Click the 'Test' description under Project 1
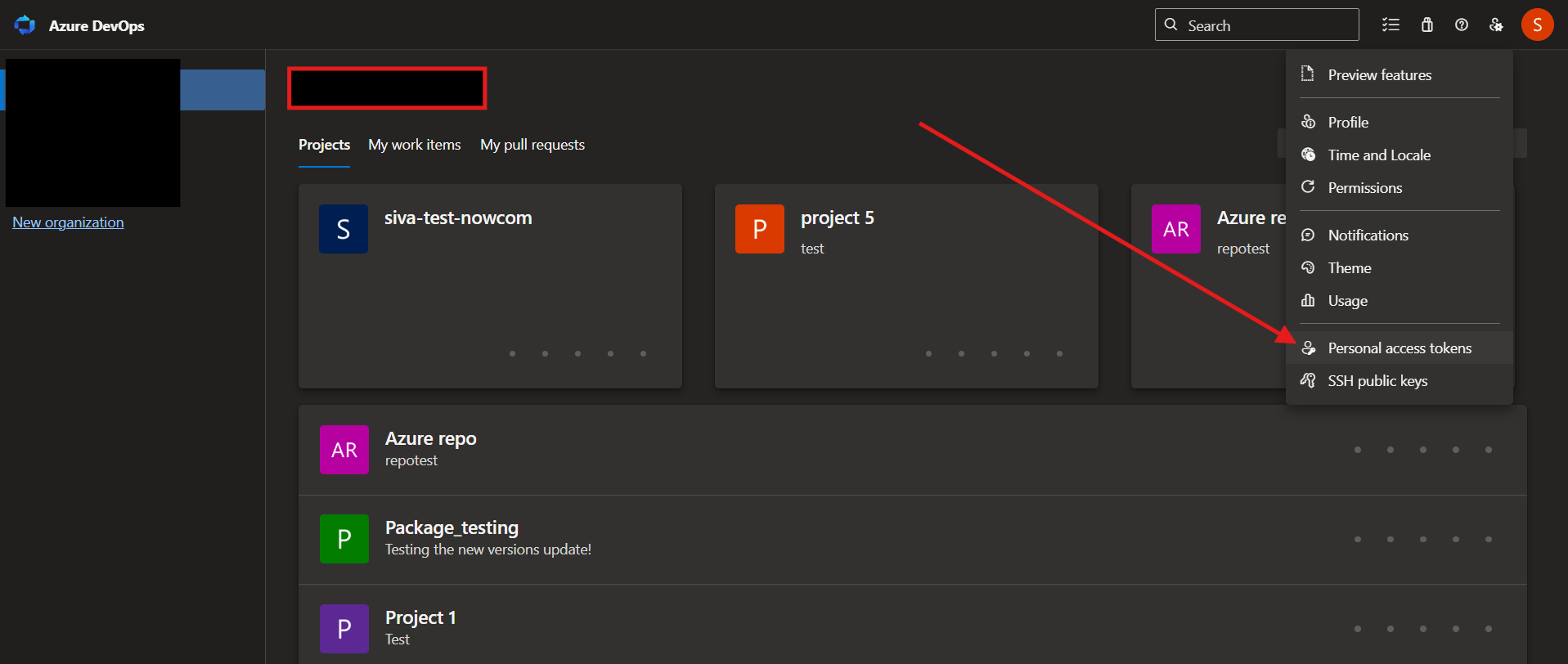Screen dimensions: 1568x664 pyautogui.click(x=398, y=639)
